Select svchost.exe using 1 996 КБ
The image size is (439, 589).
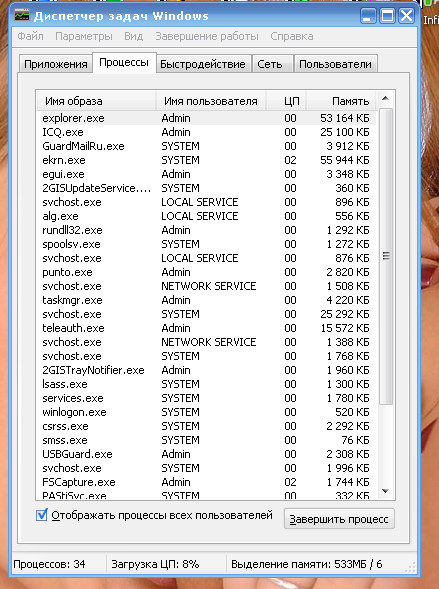coord(206,468)
